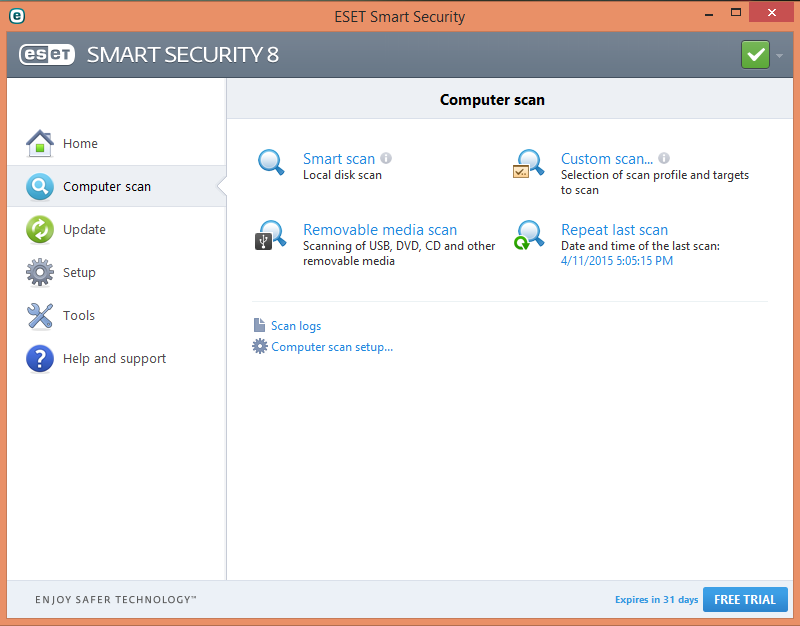
Task: Click the Custom scan icon
Action: [528, 163]
